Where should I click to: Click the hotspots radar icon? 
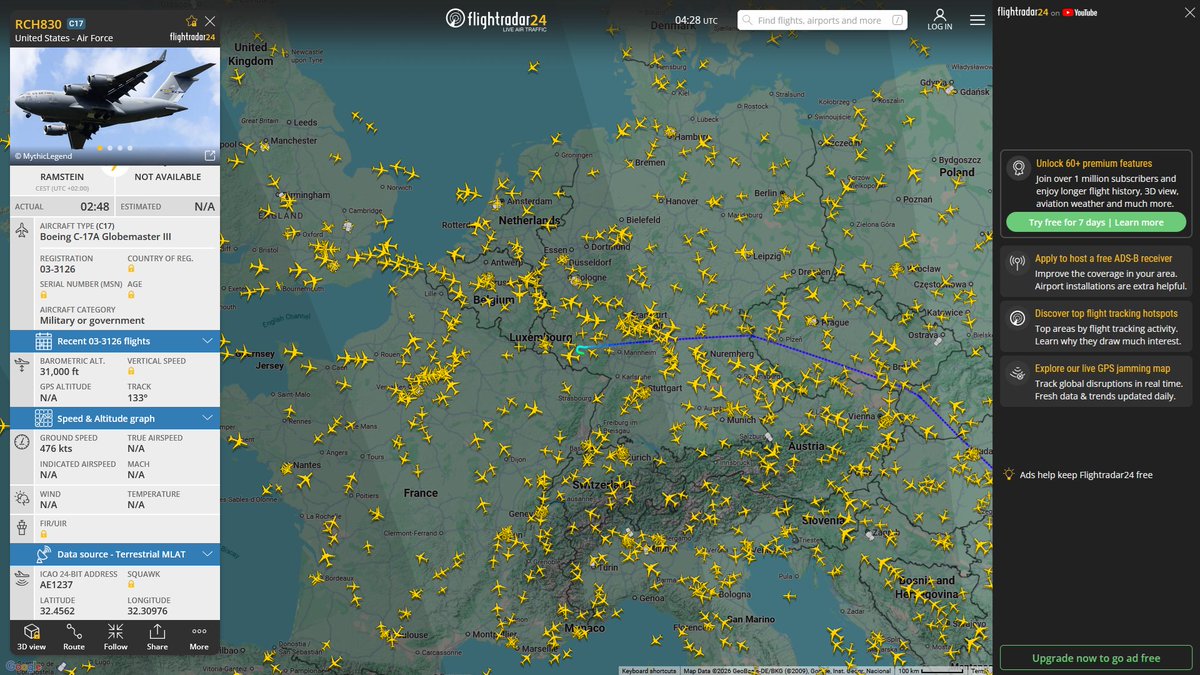coord(1017,319)
